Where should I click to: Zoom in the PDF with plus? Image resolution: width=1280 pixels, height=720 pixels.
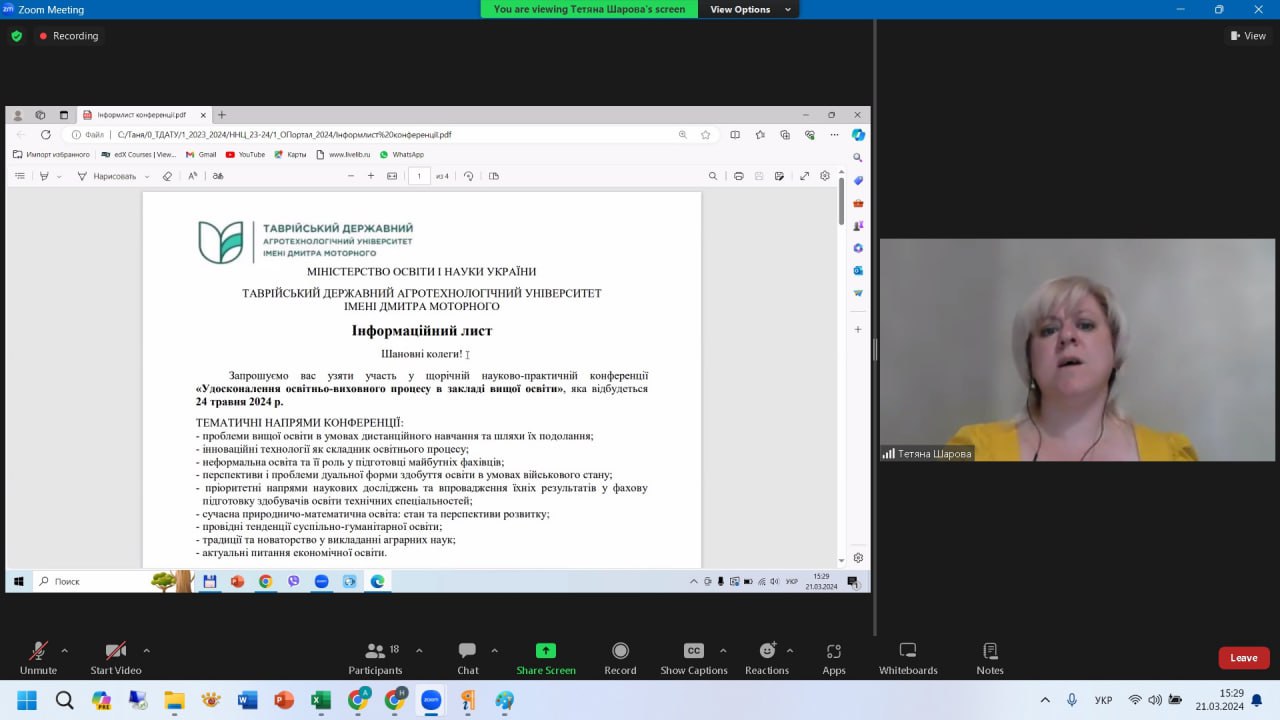[x=371, y=176]
